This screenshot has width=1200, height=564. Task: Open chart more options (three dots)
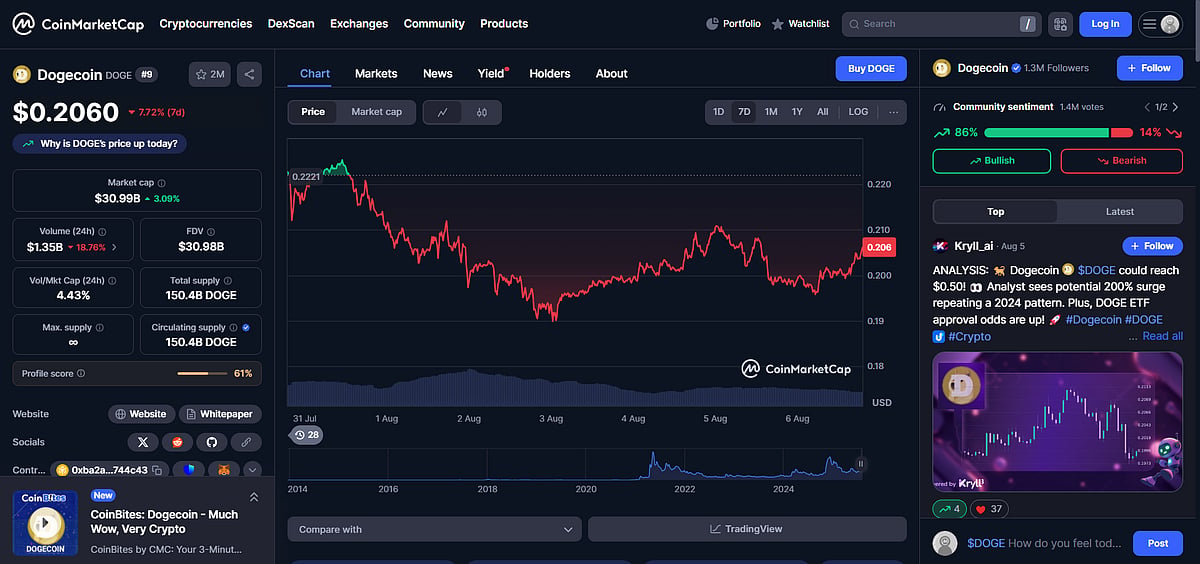pos(893,112)
